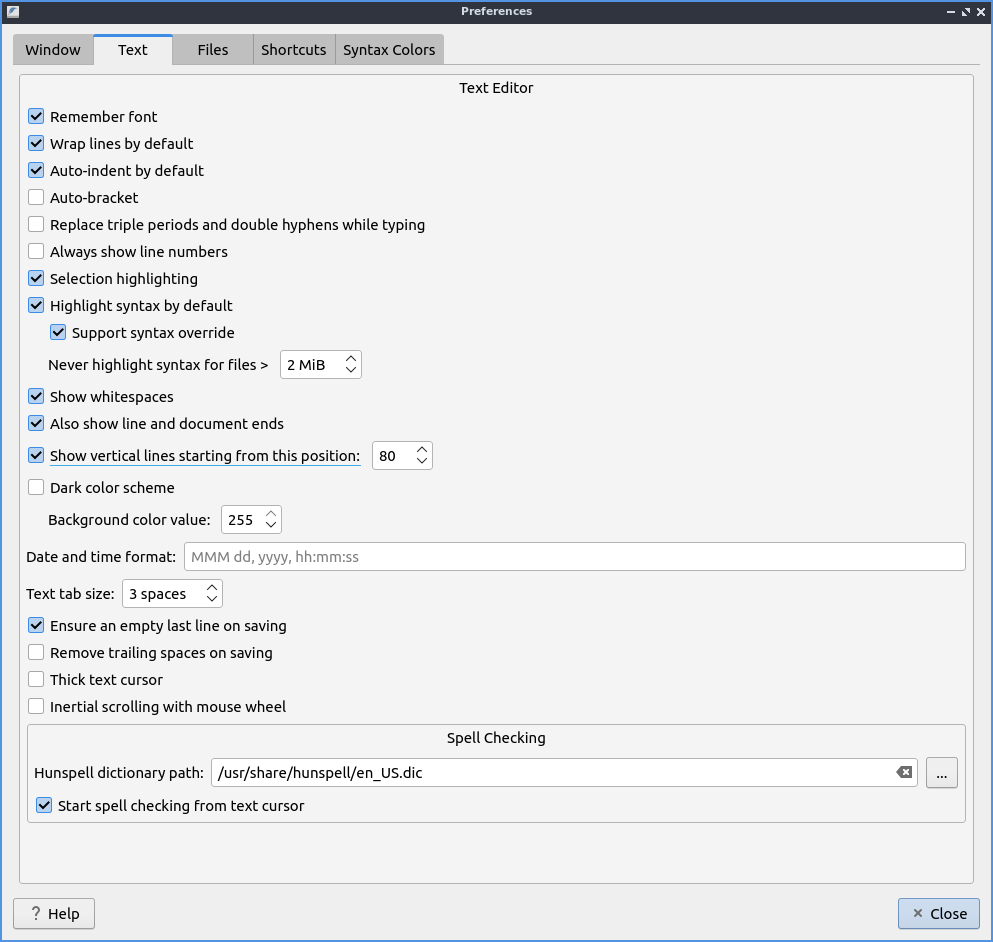The height and width of the screenshot is (942, 993).
Task: Click the clear icon in Hunspell path field
Action: (903, 772)
